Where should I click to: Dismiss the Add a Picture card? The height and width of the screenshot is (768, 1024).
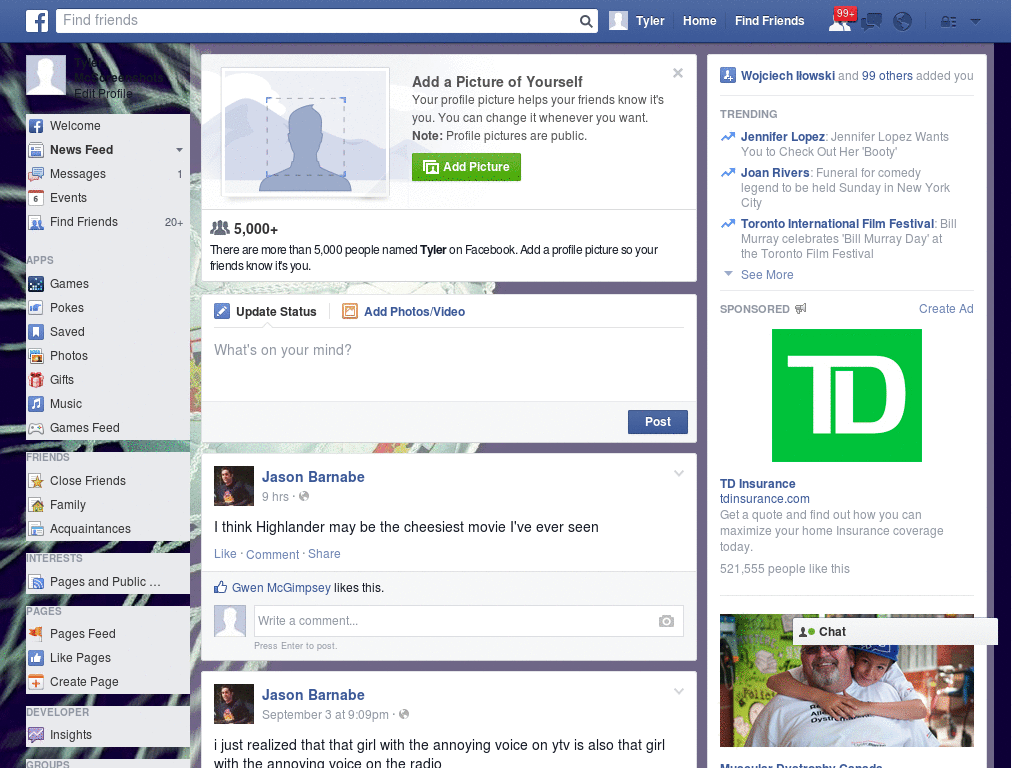(x=678, y=73)
